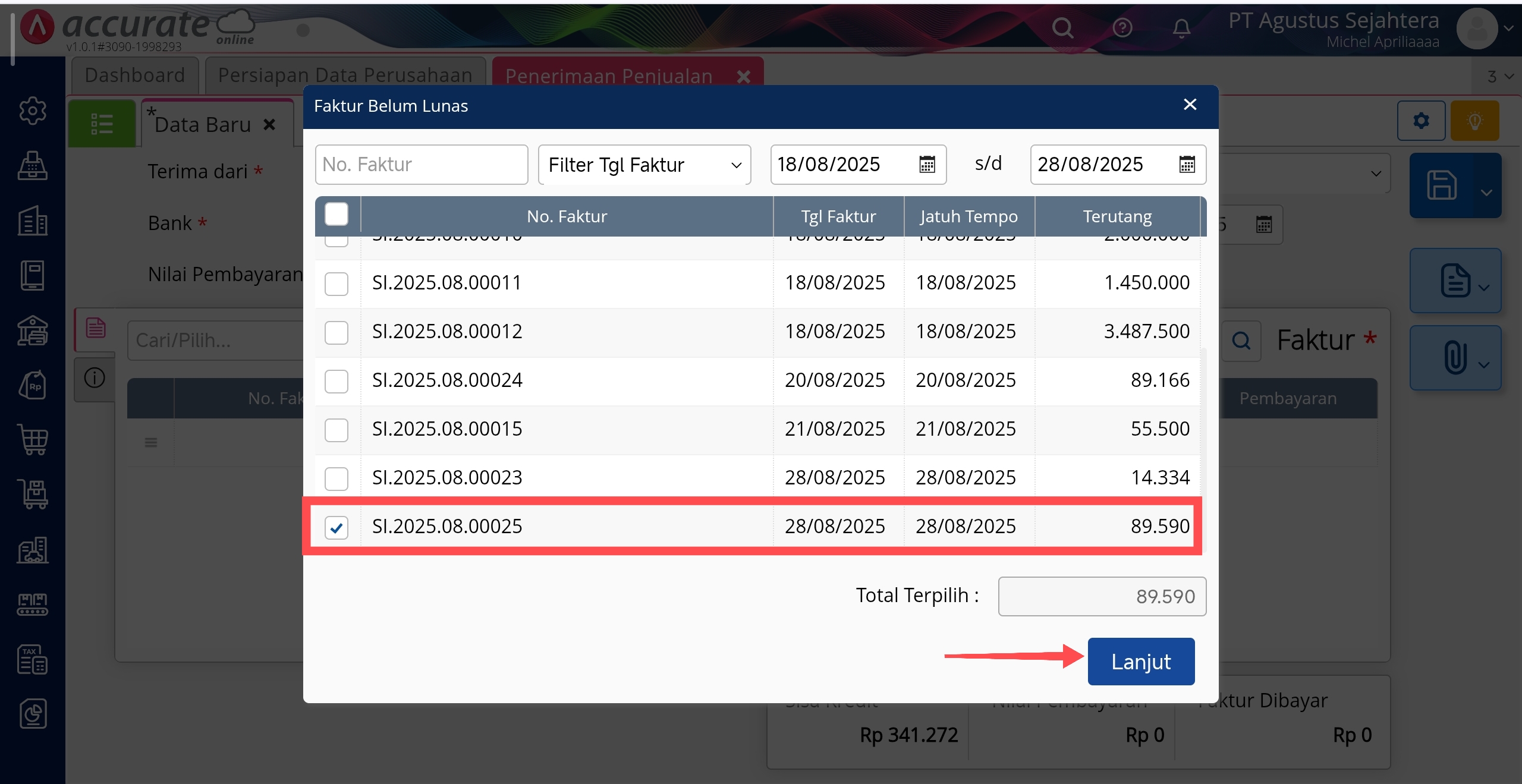Expand the user profile dropdown arrow
Viewport: 1522px width, 784px height.
[x=1508, y=28]
